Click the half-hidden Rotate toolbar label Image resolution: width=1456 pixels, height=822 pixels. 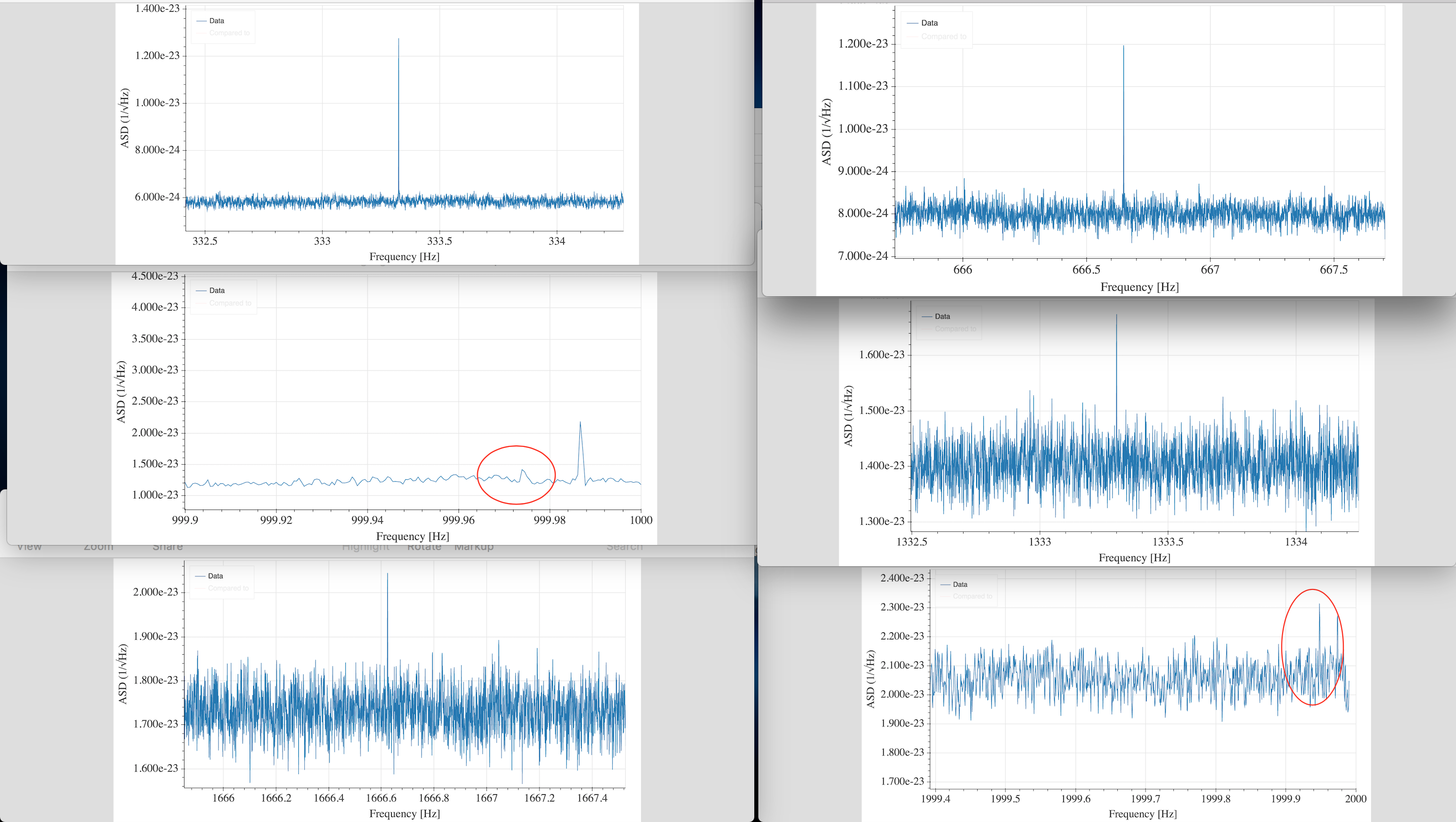[424, 546]
